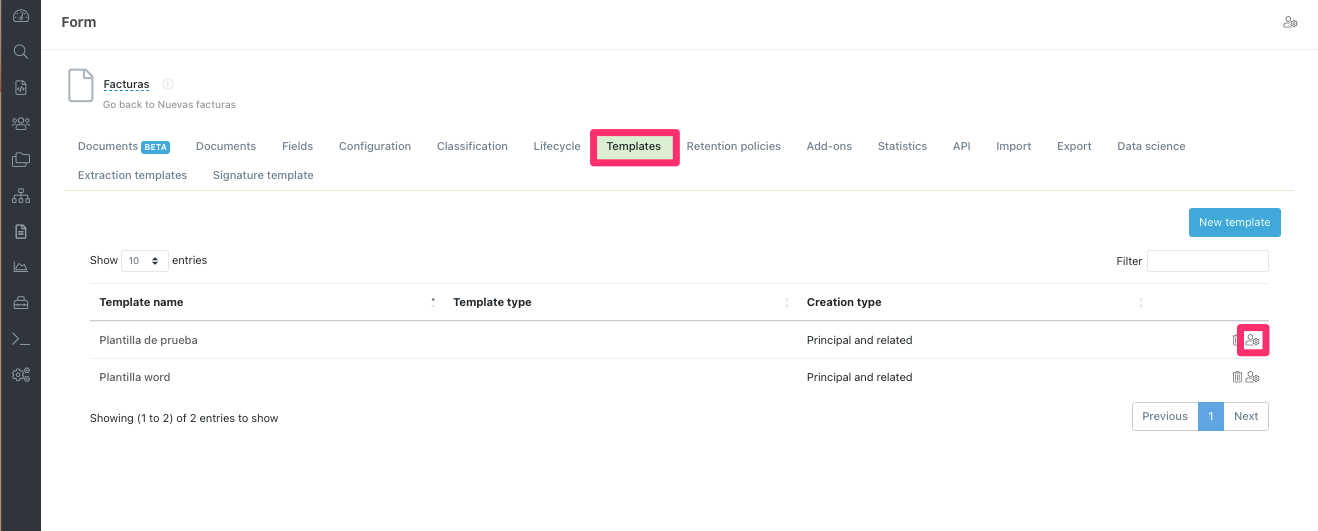Open the users group icon in sidebar
The width and height of the screenshot is (1318, 531).
coord(20,124)
